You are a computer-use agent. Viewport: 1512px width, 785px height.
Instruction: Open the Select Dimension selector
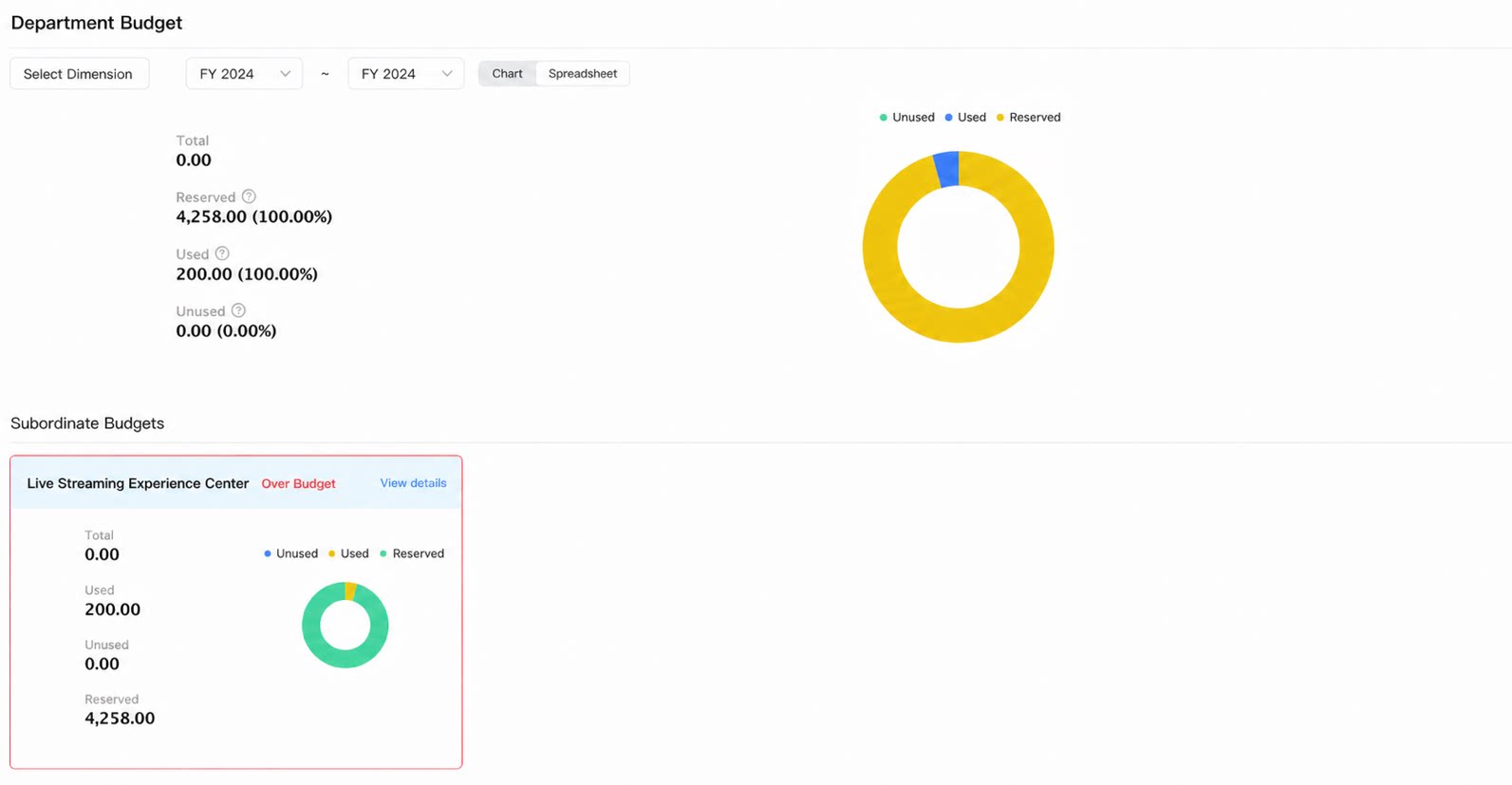79,74
